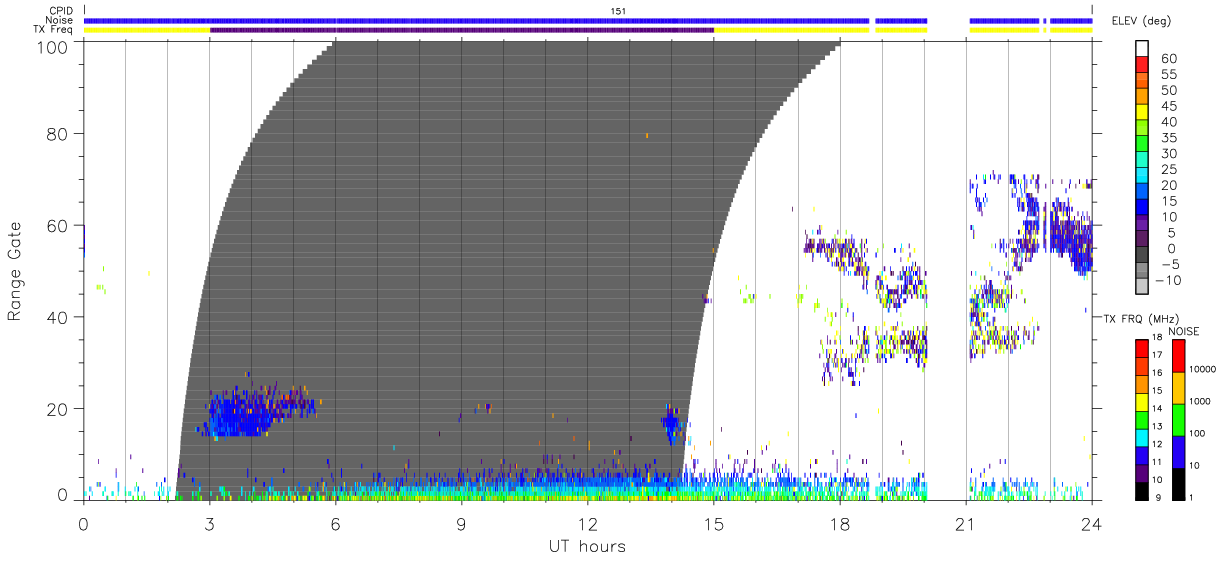Click the 100 label on NOISE scale
This screenshot has height=567, width=1228.
click(x=1195, y=433)
